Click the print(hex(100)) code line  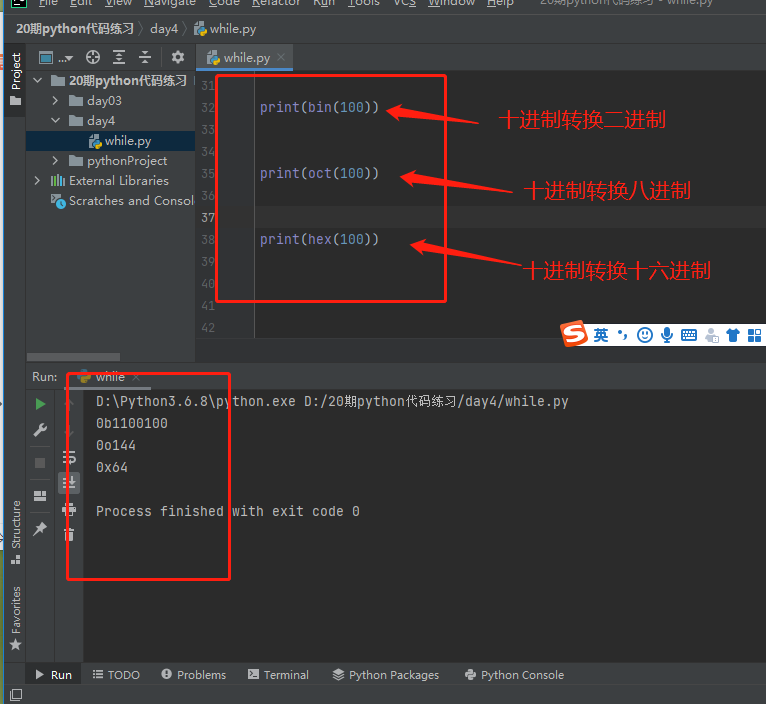(319, 239)
